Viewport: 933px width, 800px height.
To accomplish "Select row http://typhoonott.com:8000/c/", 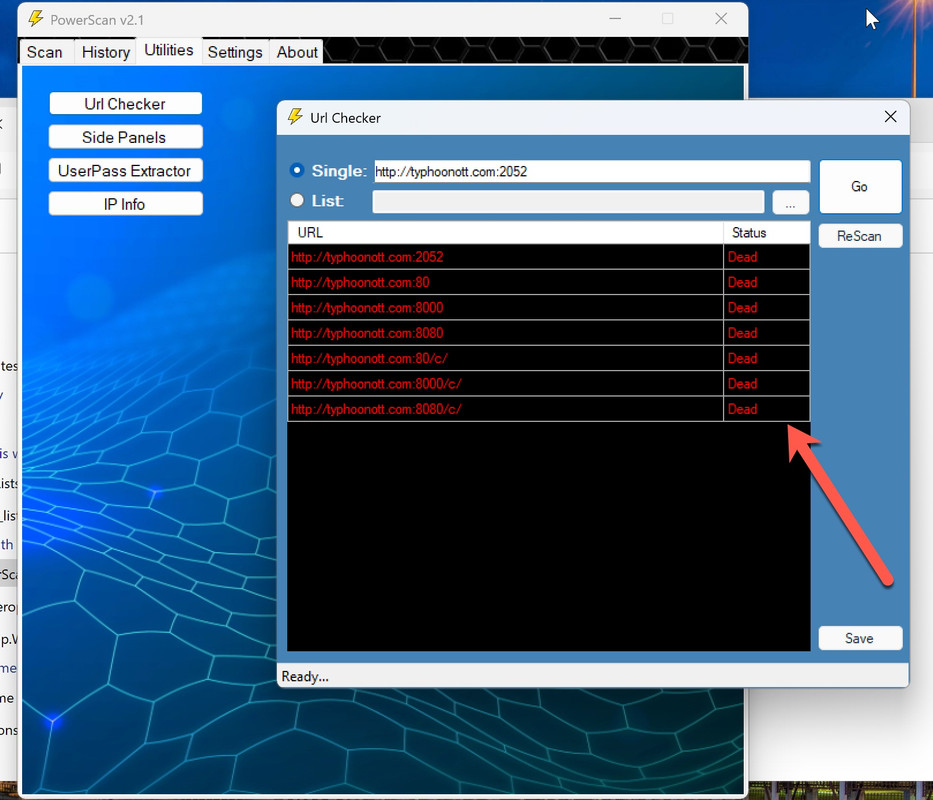I will pos(549,383).
